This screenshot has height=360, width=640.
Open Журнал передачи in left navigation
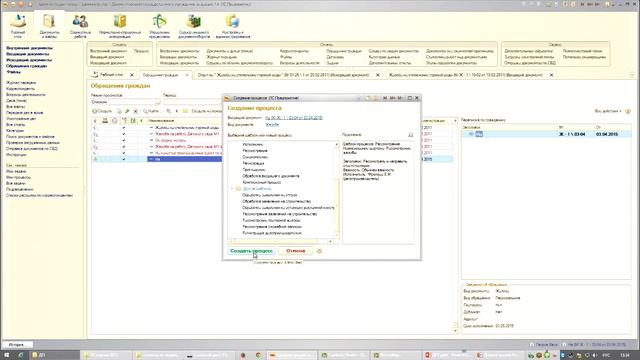(x=21, y=83)
